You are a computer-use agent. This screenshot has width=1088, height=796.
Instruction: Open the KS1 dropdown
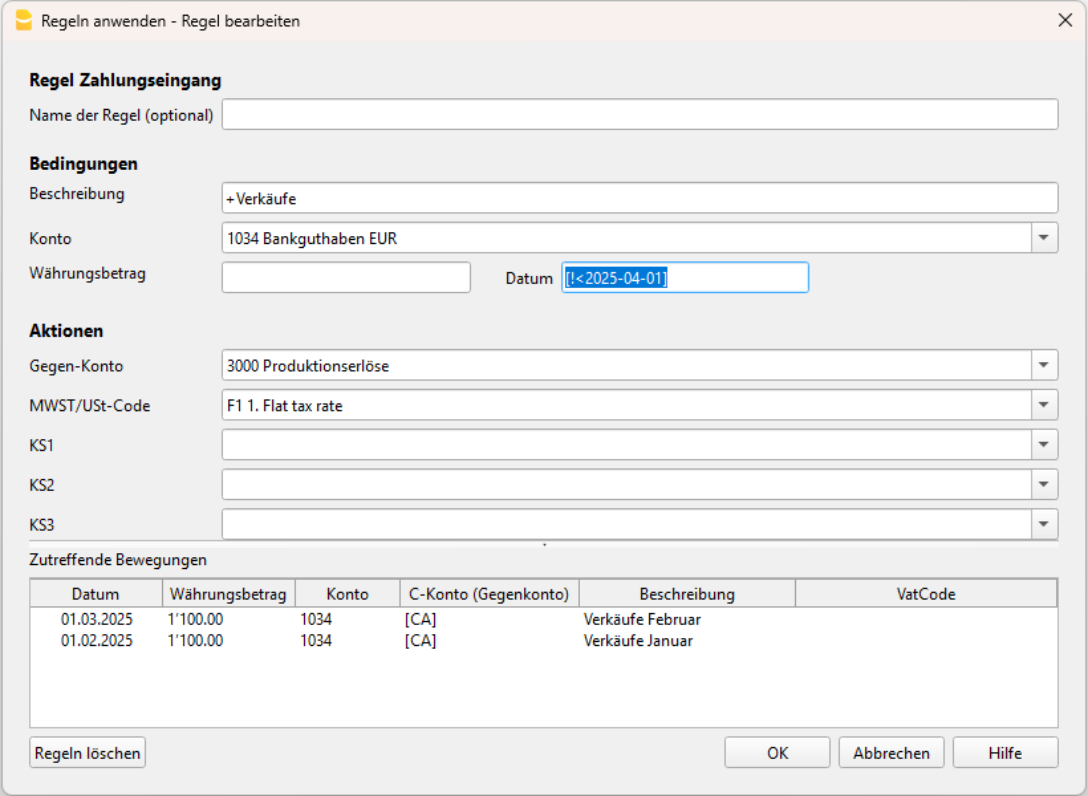pos(1044,445)
